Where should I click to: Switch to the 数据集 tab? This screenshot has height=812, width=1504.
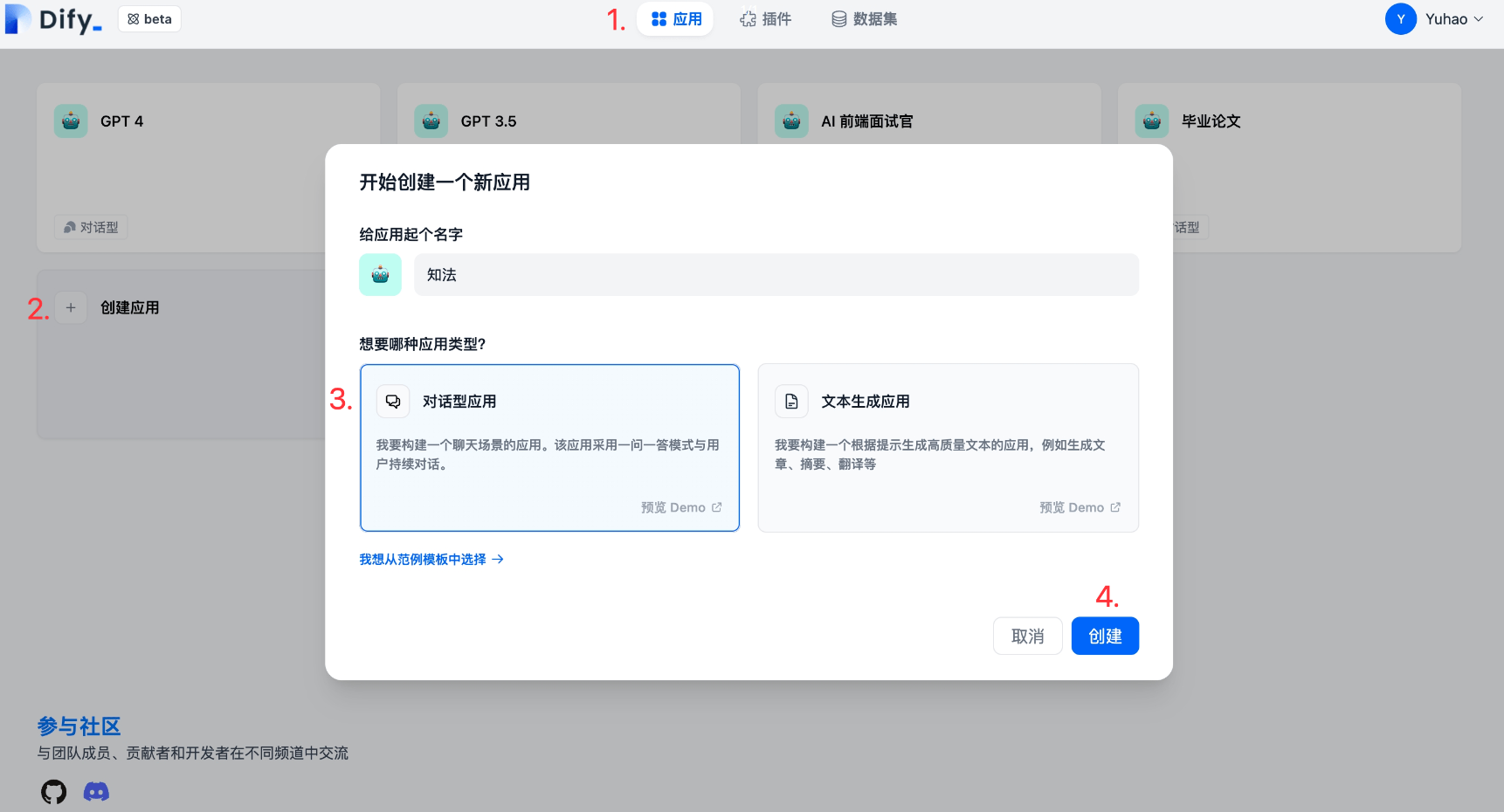click(864, 19)
